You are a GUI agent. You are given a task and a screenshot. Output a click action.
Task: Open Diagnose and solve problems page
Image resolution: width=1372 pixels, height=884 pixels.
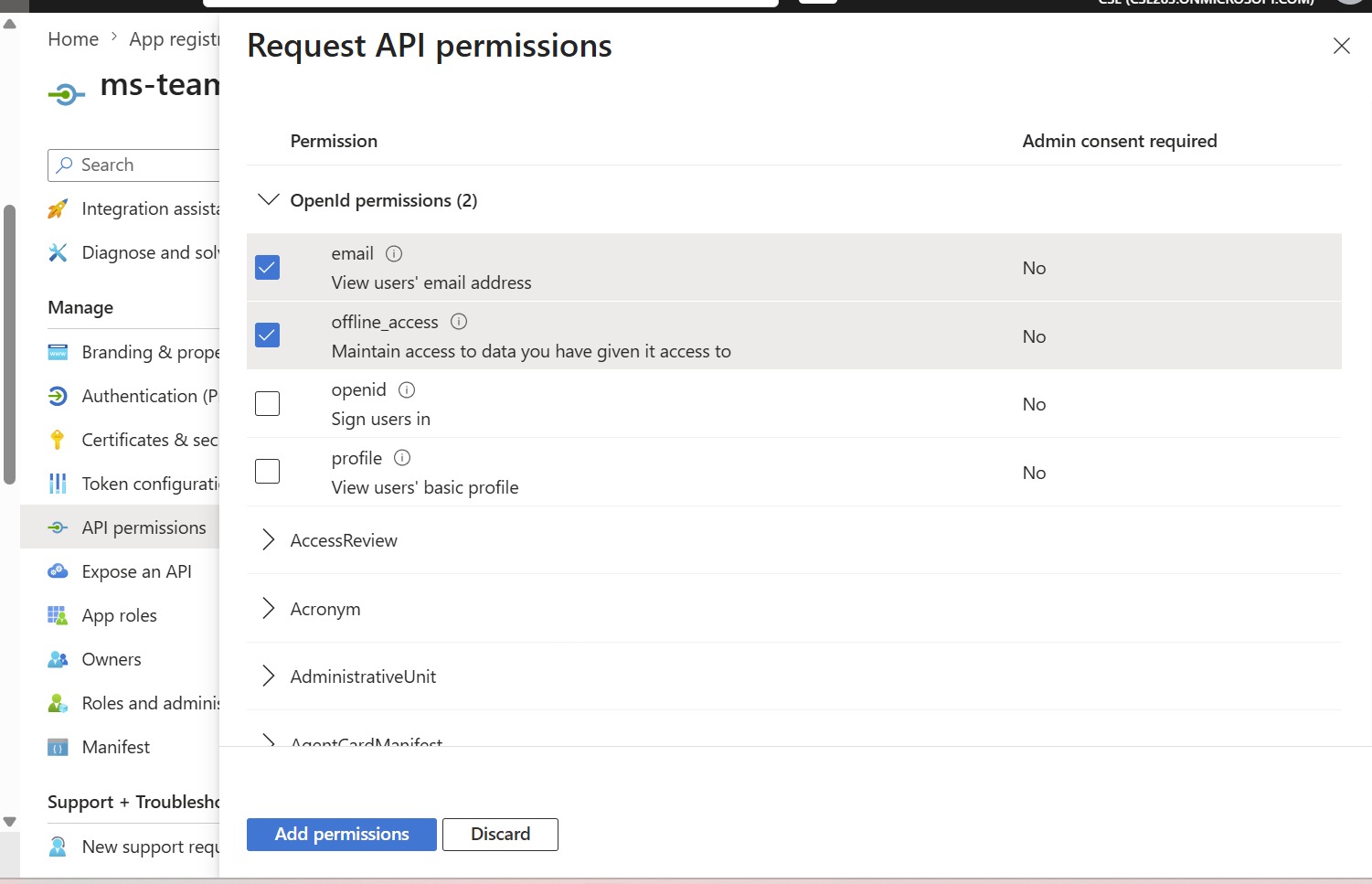click(x=150, y=252)
